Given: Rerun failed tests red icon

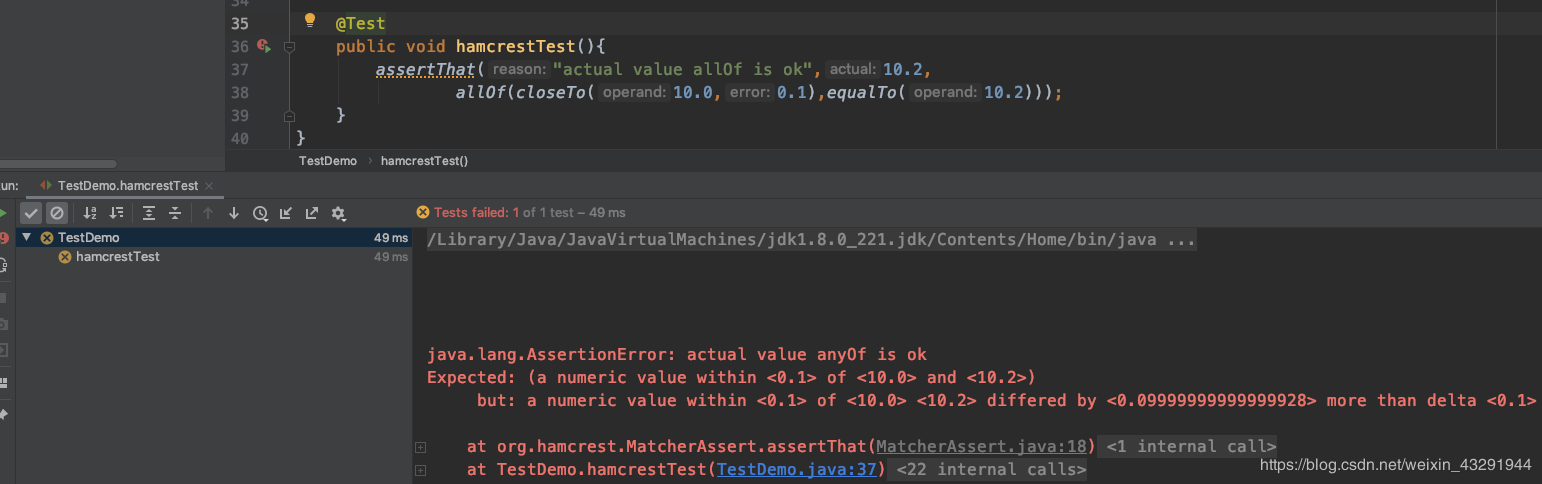Looking at the screenshot, I should click(3, 238).
